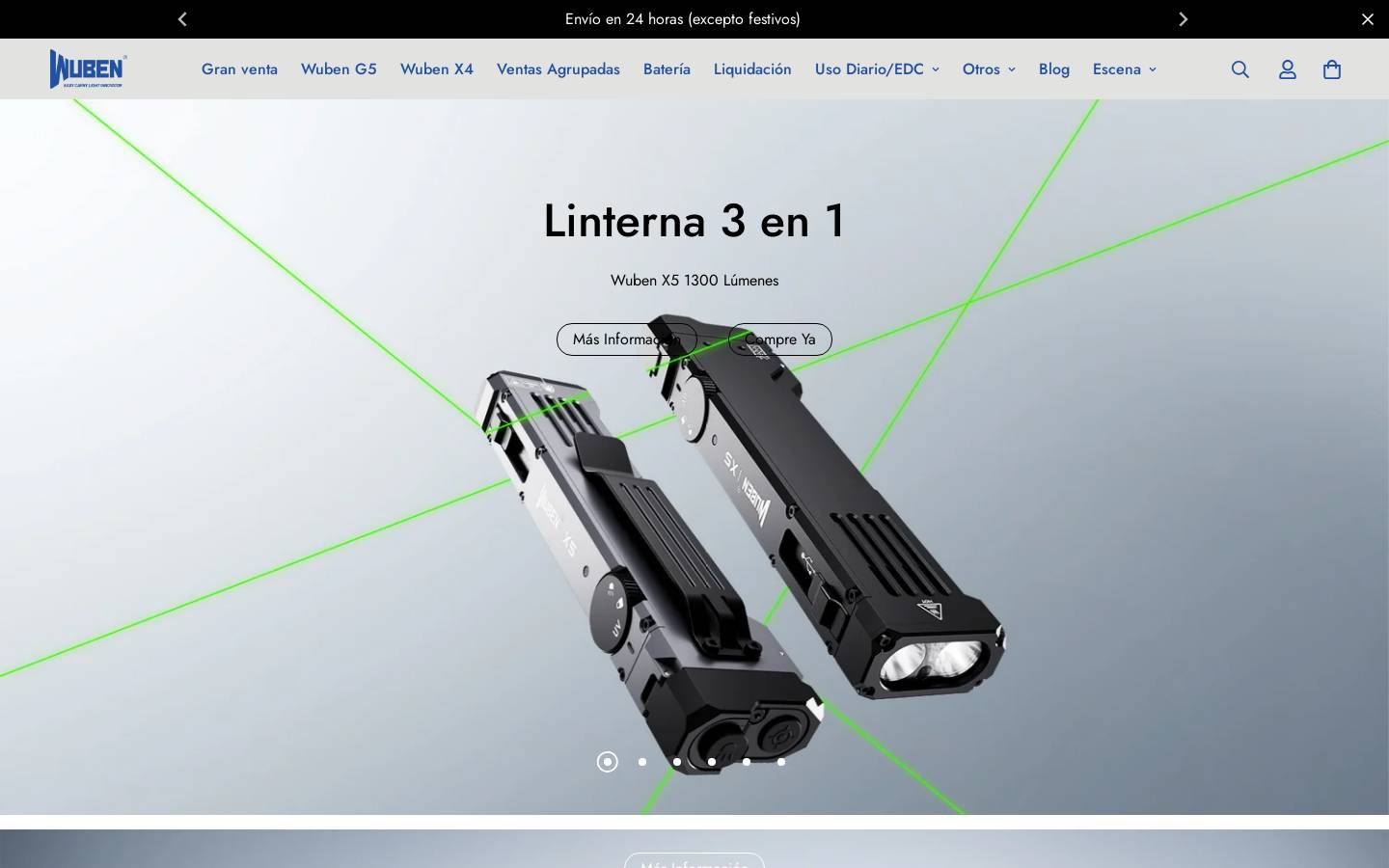The height and width of the screenshot is (868, 1389).
Task: Select the fourth slideshow dot
Action: (x=712, y=762)
